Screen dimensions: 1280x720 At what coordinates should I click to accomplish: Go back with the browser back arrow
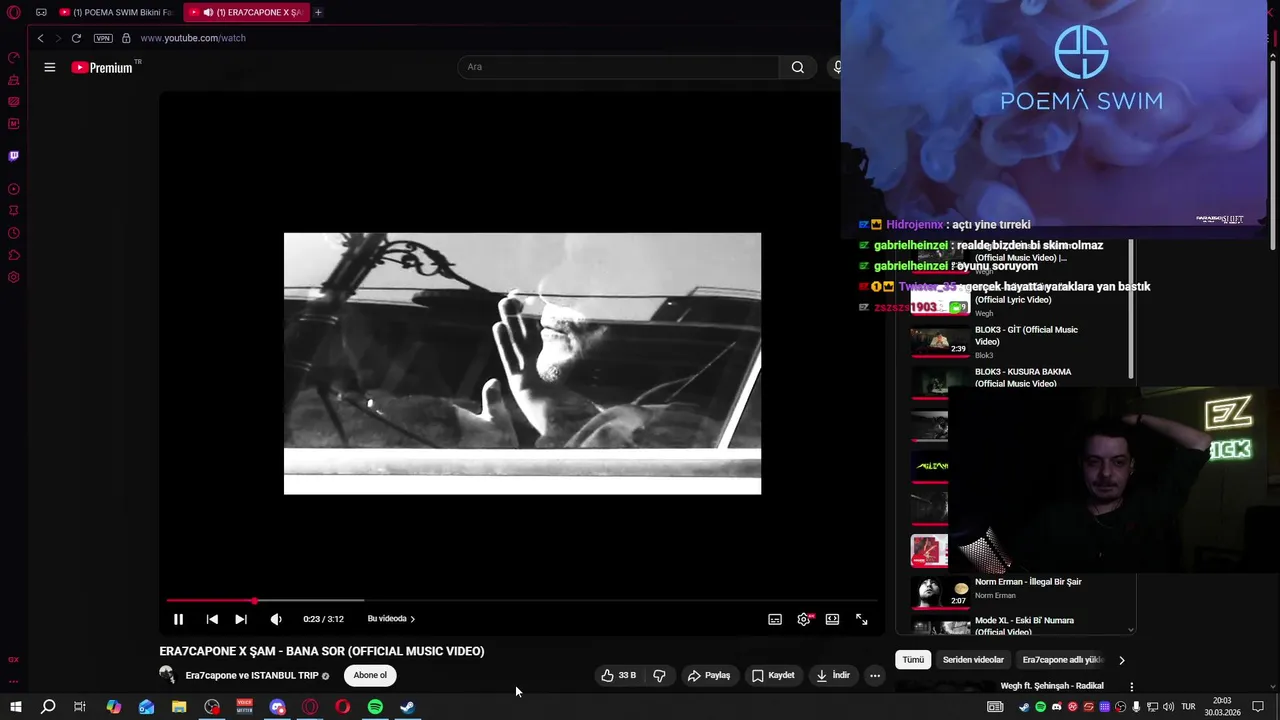click(40, 38)
